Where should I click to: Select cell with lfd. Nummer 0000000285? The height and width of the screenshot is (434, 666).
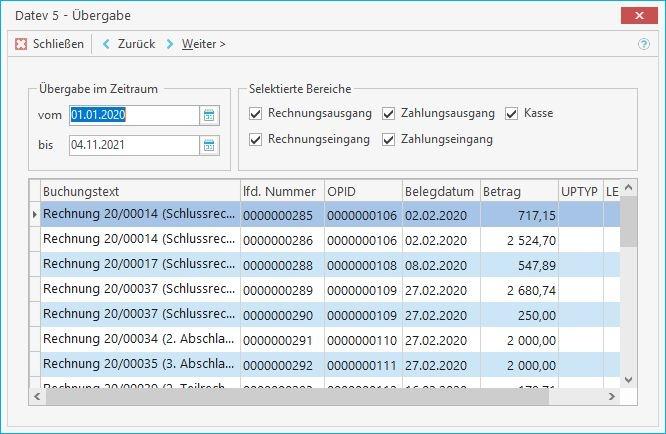point(282,215)
